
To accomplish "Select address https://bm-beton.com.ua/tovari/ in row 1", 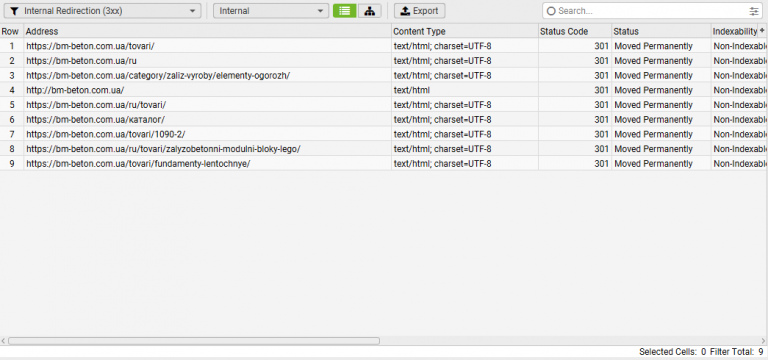I will tap(91, 46).
